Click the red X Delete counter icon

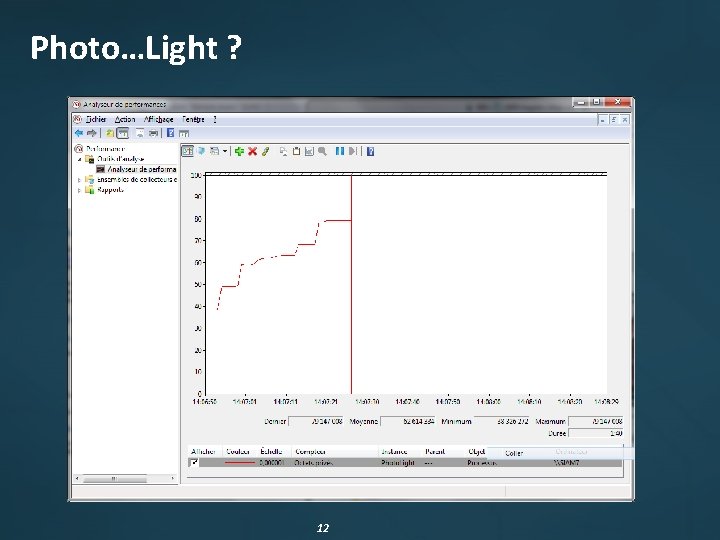(x=253, y=151)
